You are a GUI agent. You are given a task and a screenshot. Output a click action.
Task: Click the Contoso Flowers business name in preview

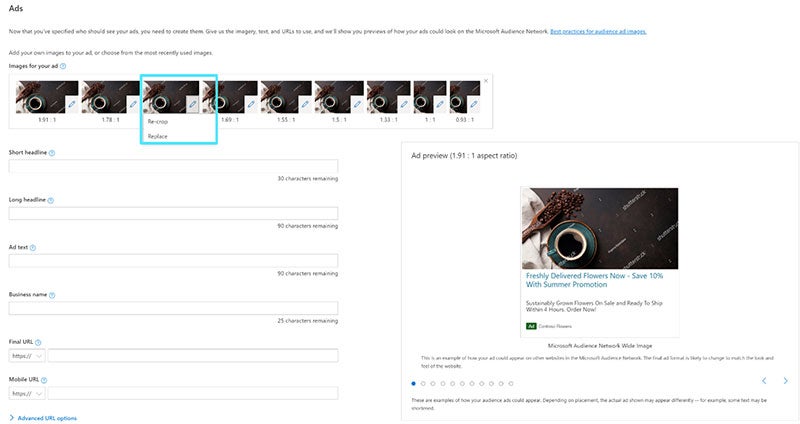(x=555, y=326)
